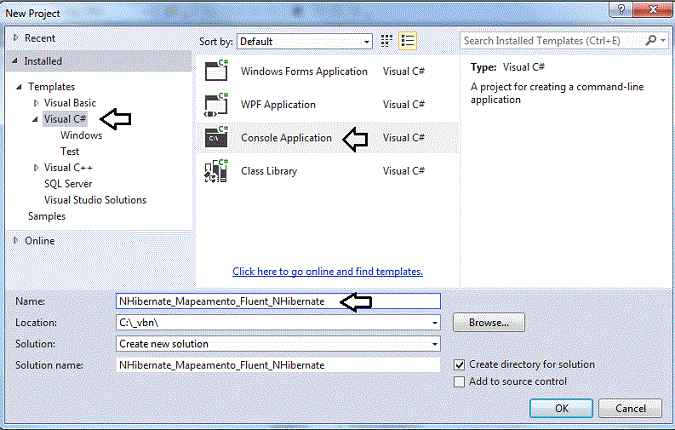Click the Windows Forms Application template icon
The width and height of the screenshot is (675, 430).
pos(217,72)
